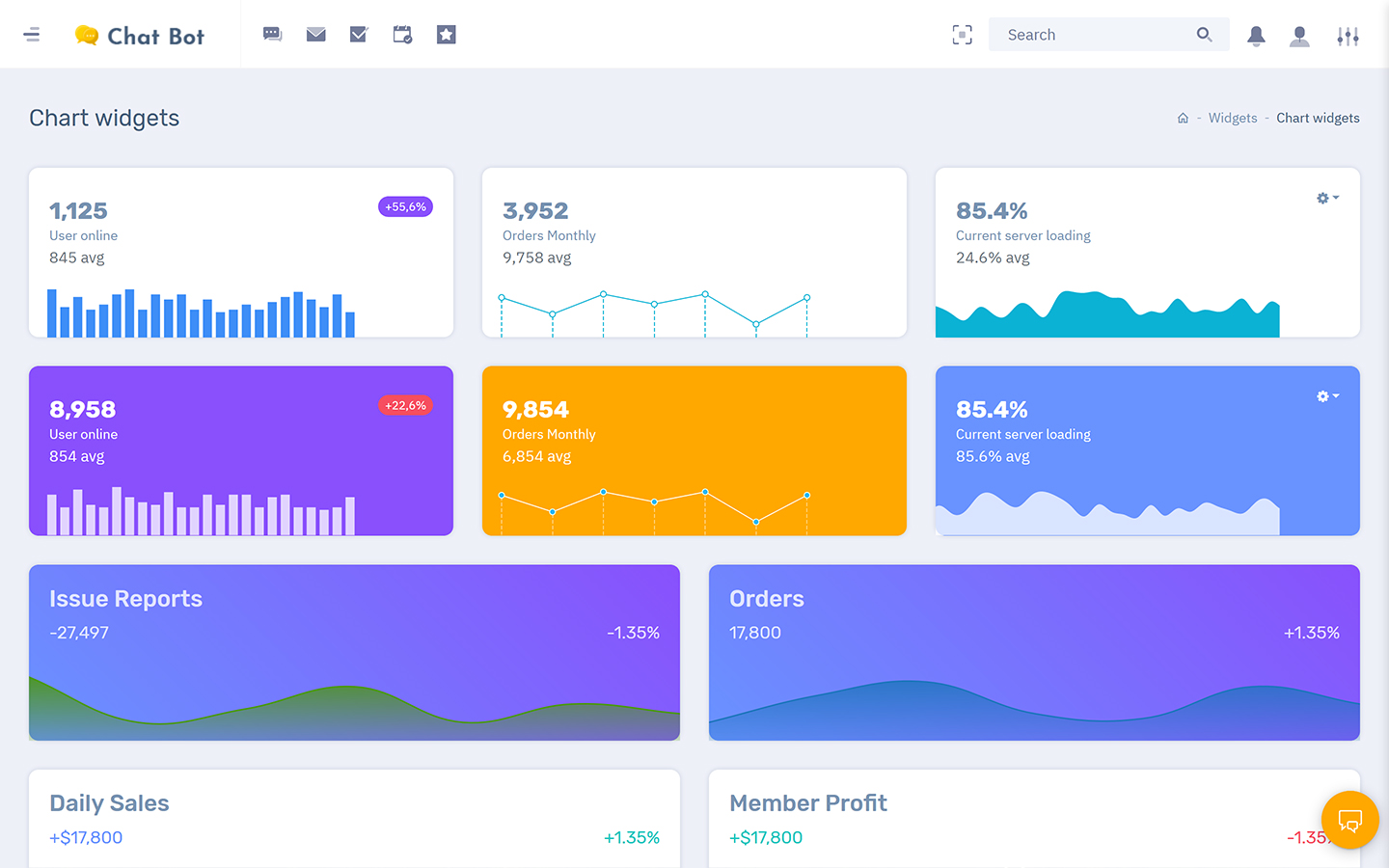Toggle fullscreen mode icon

962,35
